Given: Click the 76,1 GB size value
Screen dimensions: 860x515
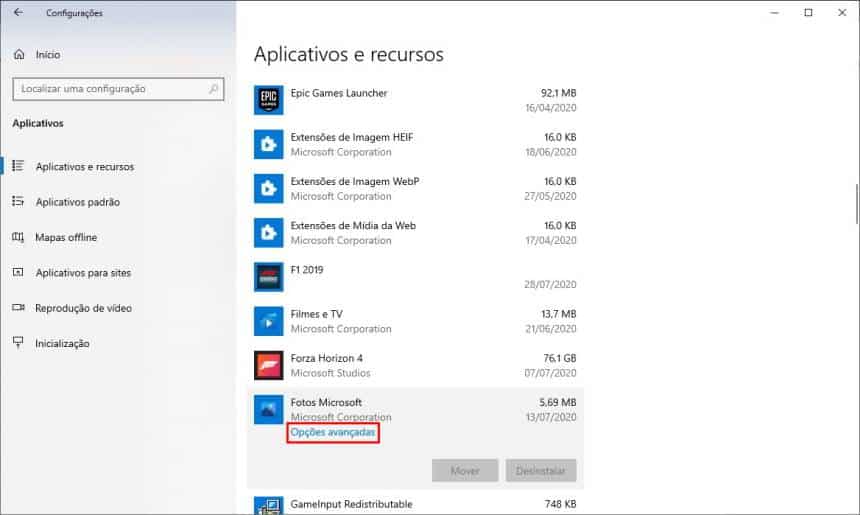Looking at the screenshot, I should point(559,358).
